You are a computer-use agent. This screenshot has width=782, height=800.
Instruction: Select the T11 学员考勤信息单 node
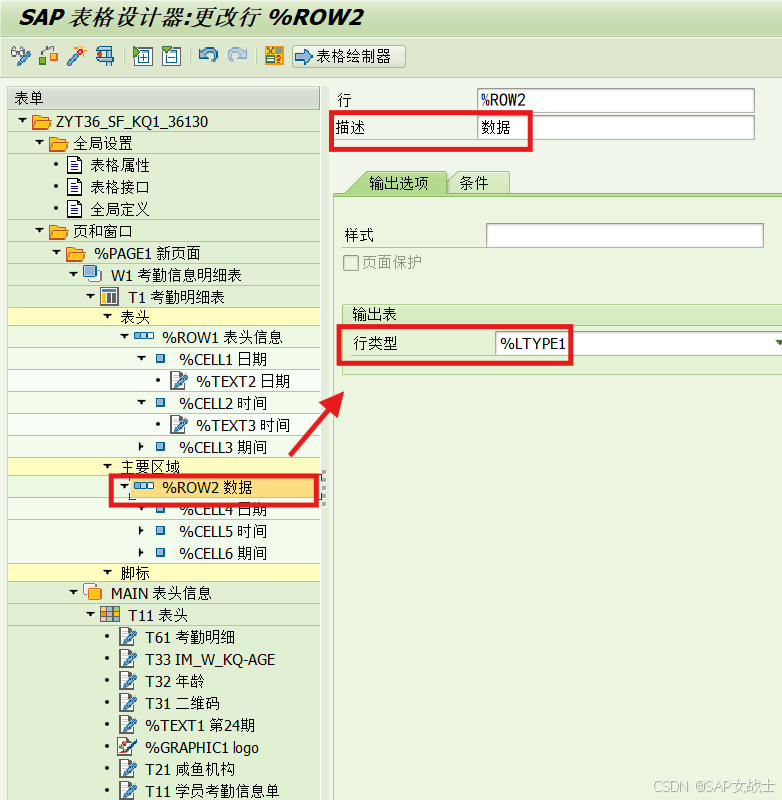pos(212,791)
